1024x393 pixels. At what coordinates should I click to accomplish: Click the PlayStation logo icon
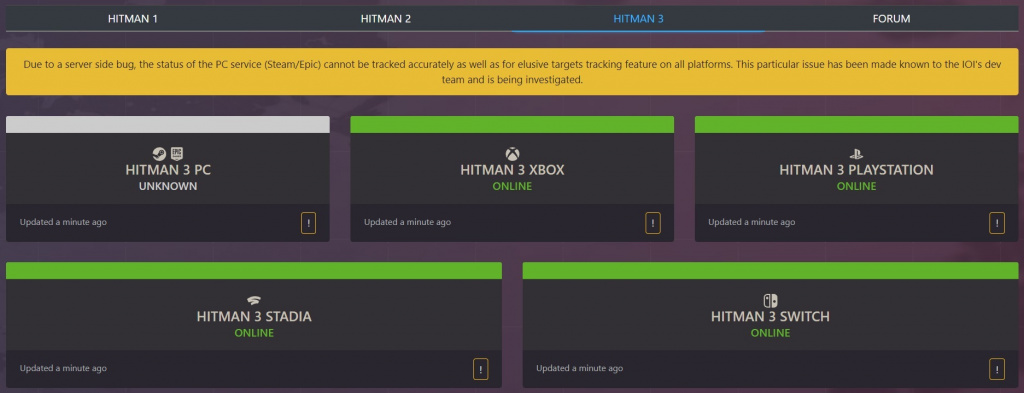(856, 155)
